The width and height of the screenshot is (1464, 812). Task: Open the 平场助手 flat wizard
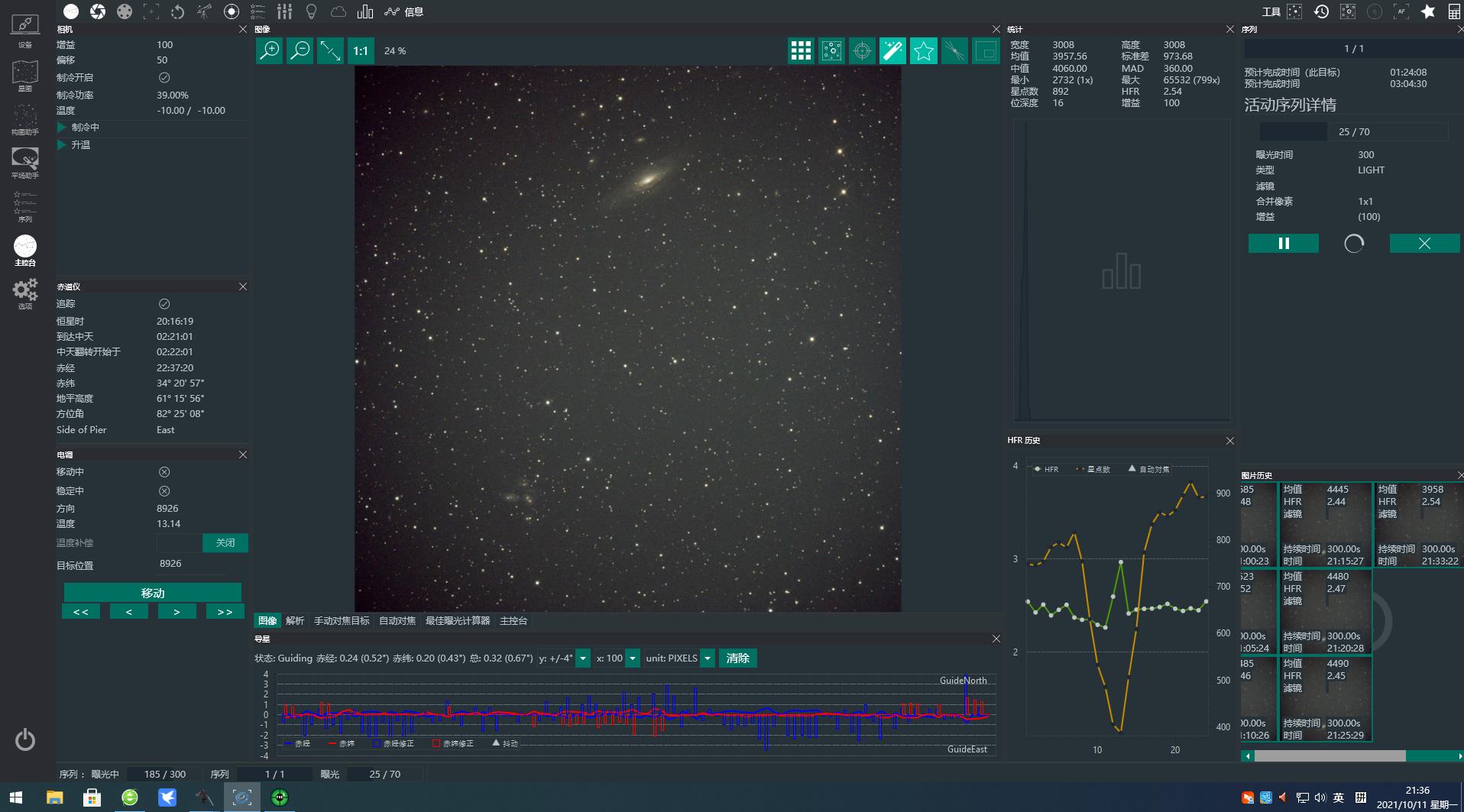tap(25, 163)
